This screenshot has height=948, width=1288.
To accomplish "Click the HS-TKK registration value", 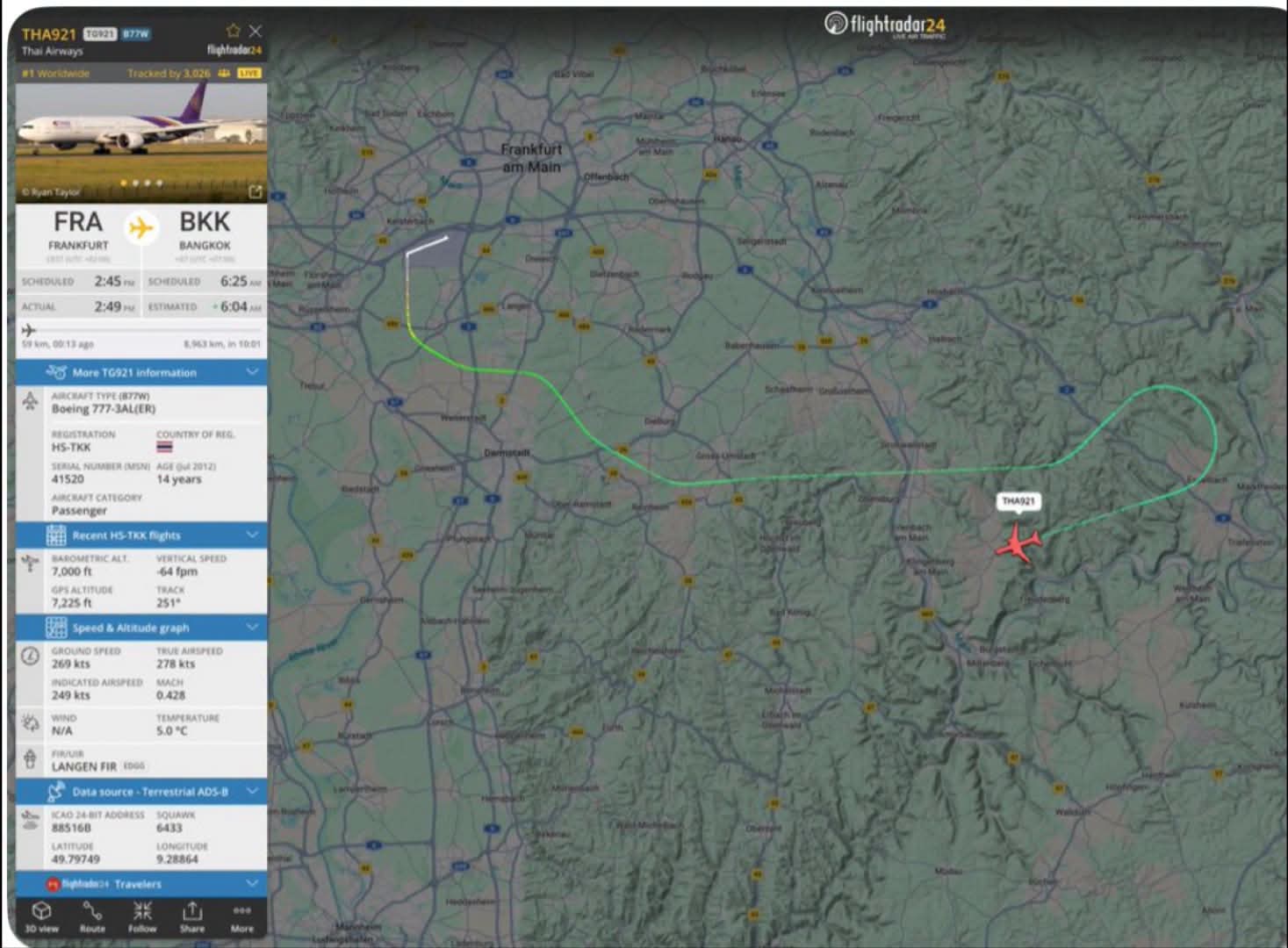I will [71, 448].
